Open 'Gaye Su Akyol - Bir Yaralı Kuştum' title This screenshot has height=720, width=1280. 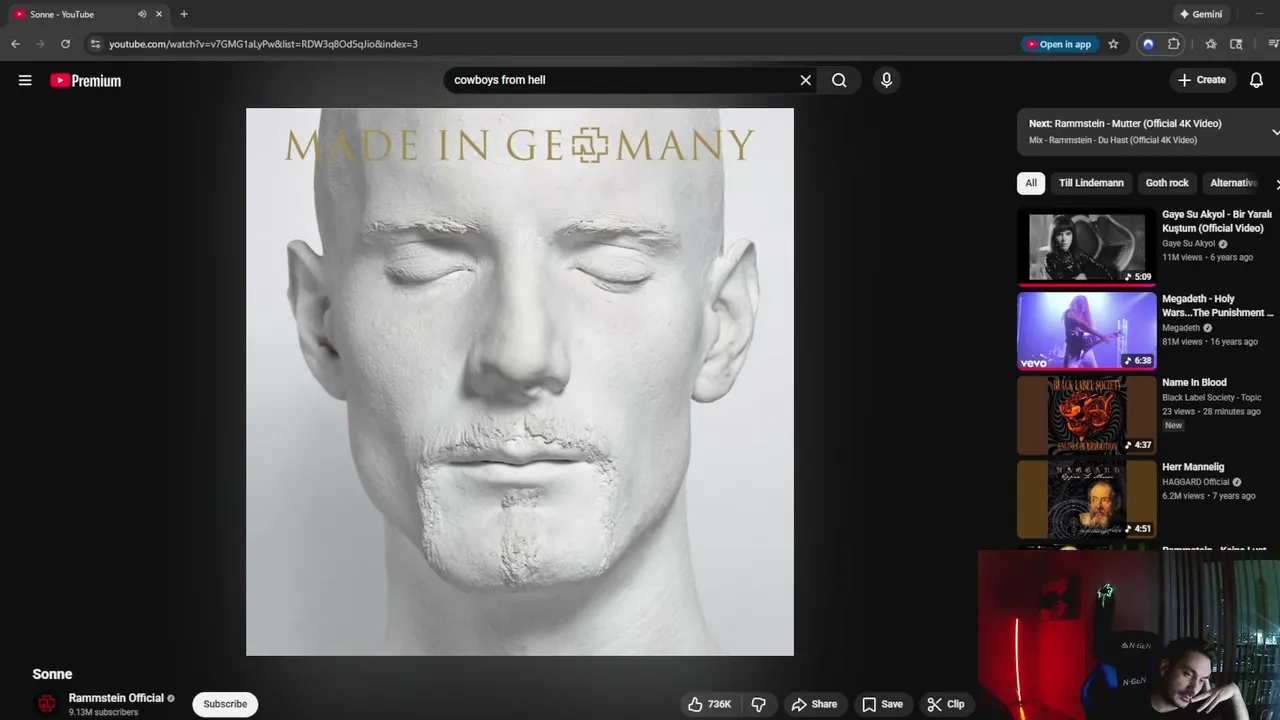[1217, 221]
